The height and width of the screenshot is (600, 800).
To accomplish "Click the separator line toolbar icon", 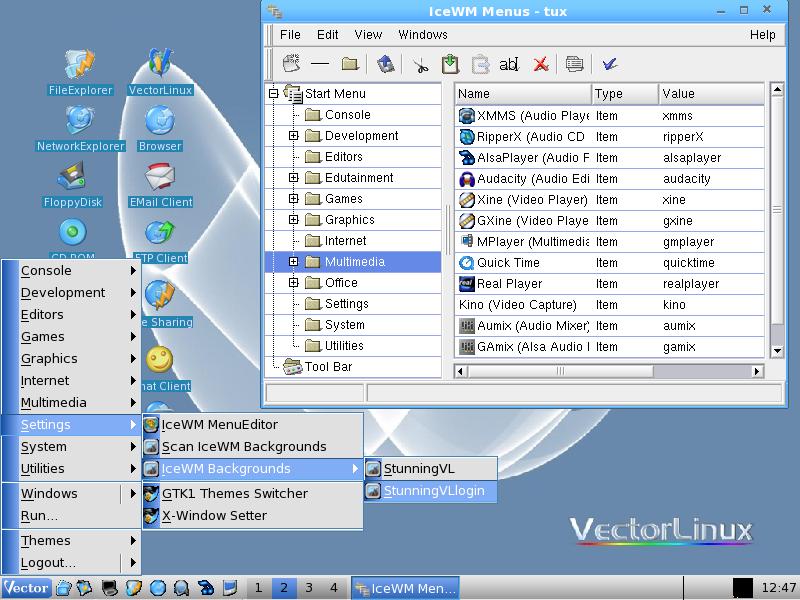I will click(x=319, y=64).
